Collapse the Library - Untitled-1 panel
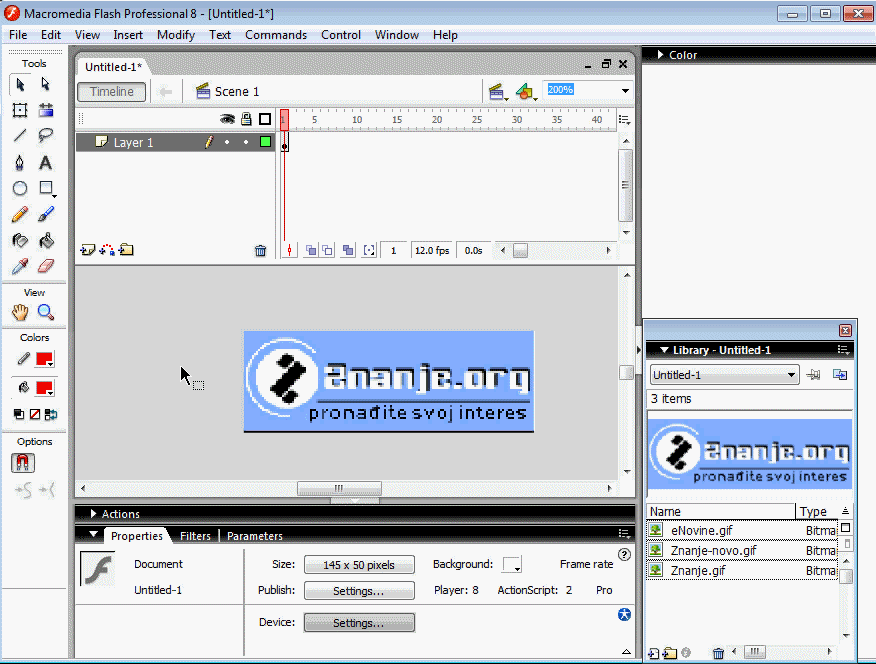 [x=664, y=350]
